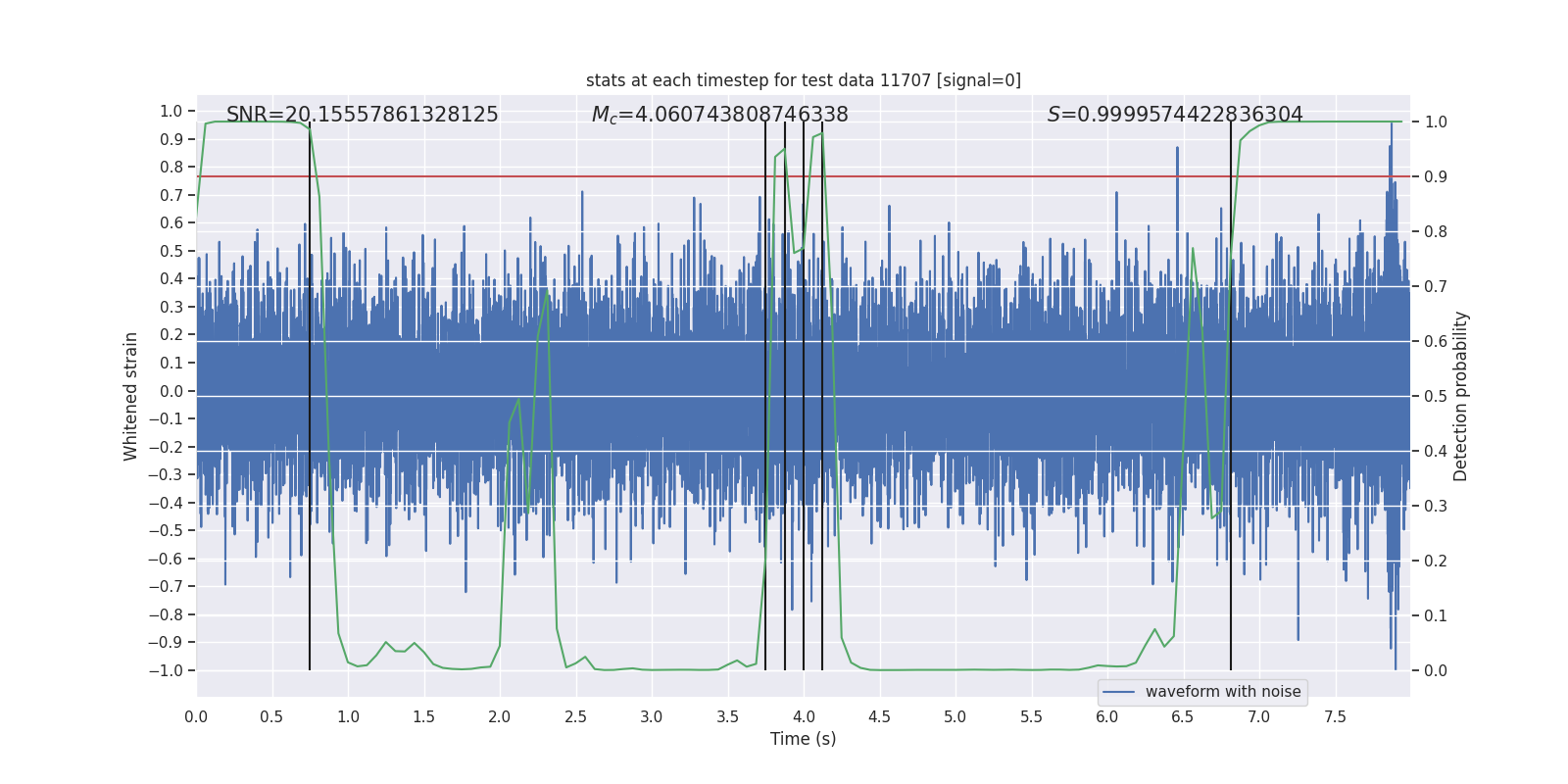Select Whitened strain tick label −1.0
Screen dimensions: 1568x784
[x=166, y=670]
